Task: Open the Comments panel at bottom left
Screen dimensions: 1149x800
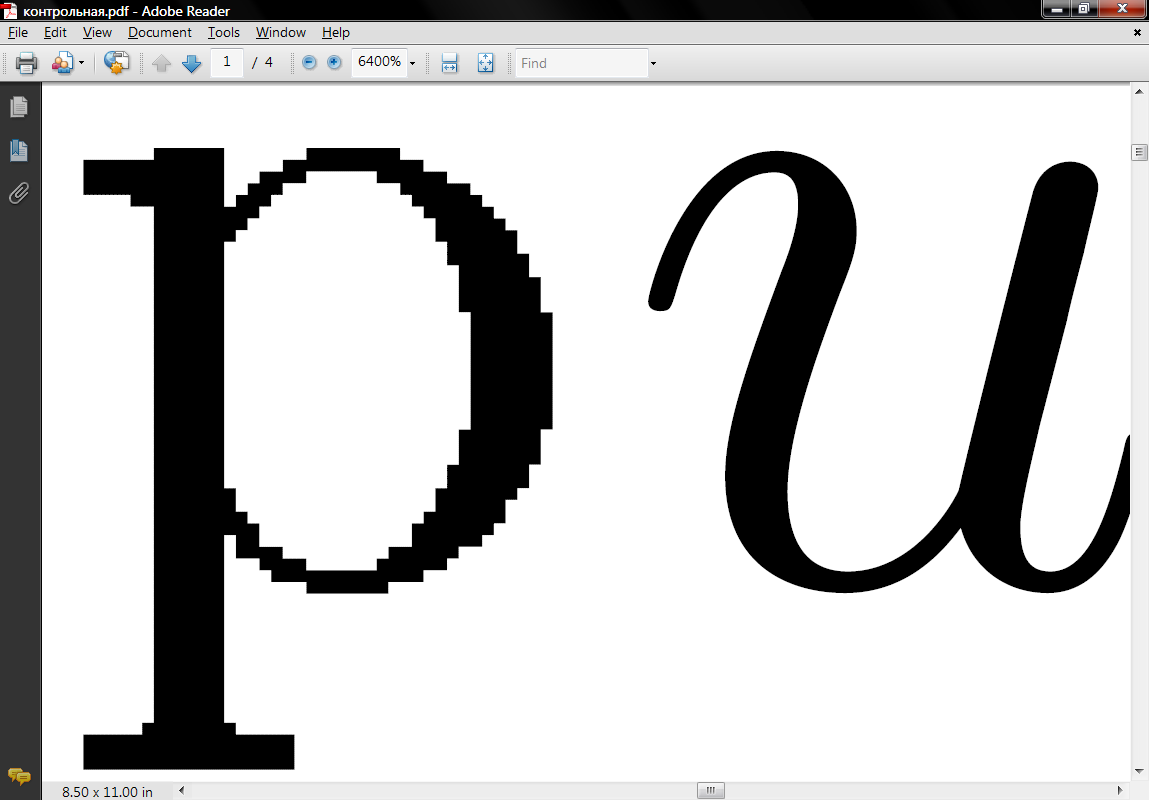Action: 19,776
